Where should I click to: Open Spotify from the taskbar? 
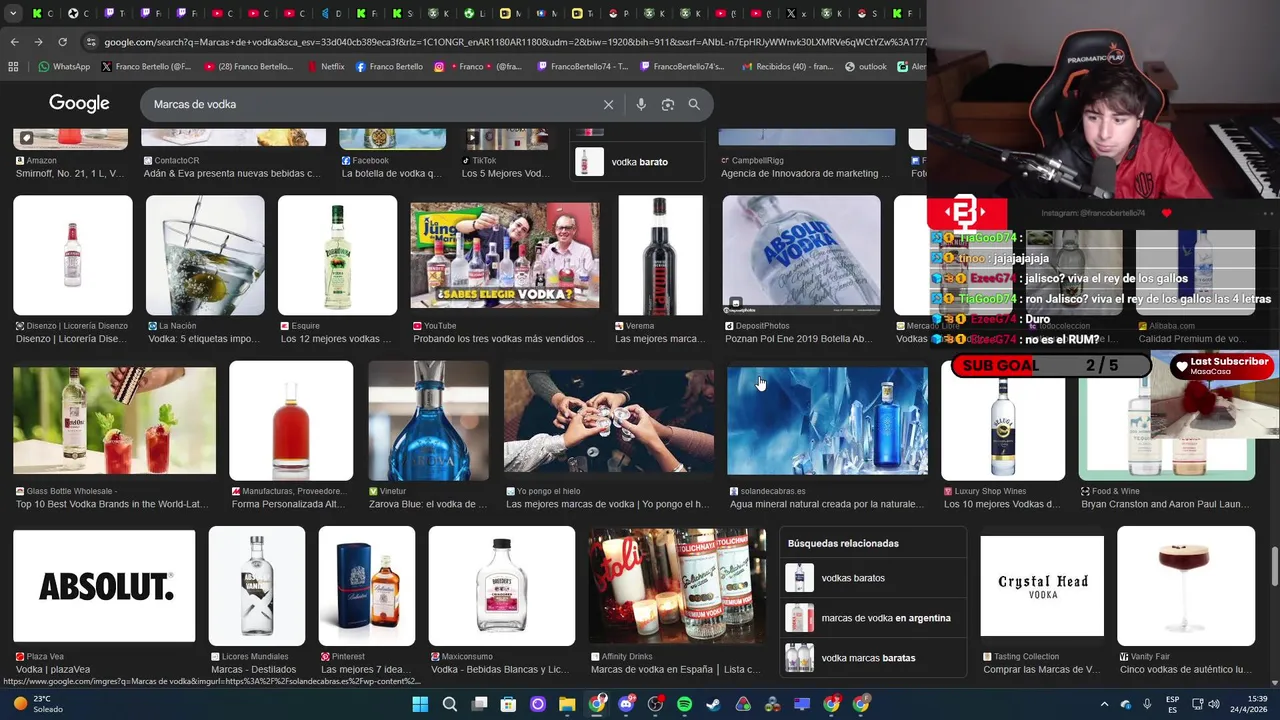coord(684,704)
